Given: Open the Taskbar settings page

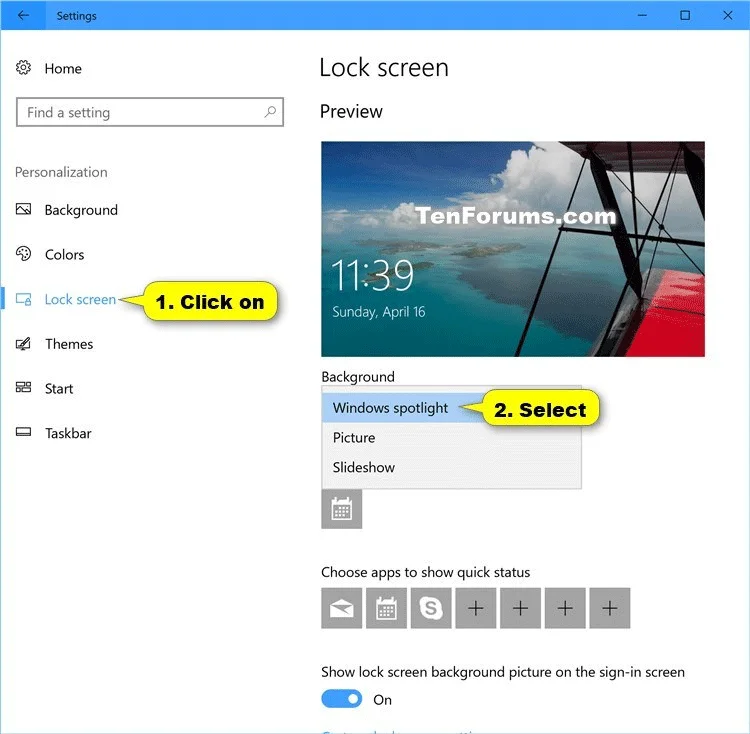Looking at the screenshot, I should click(x=68, y=433).
